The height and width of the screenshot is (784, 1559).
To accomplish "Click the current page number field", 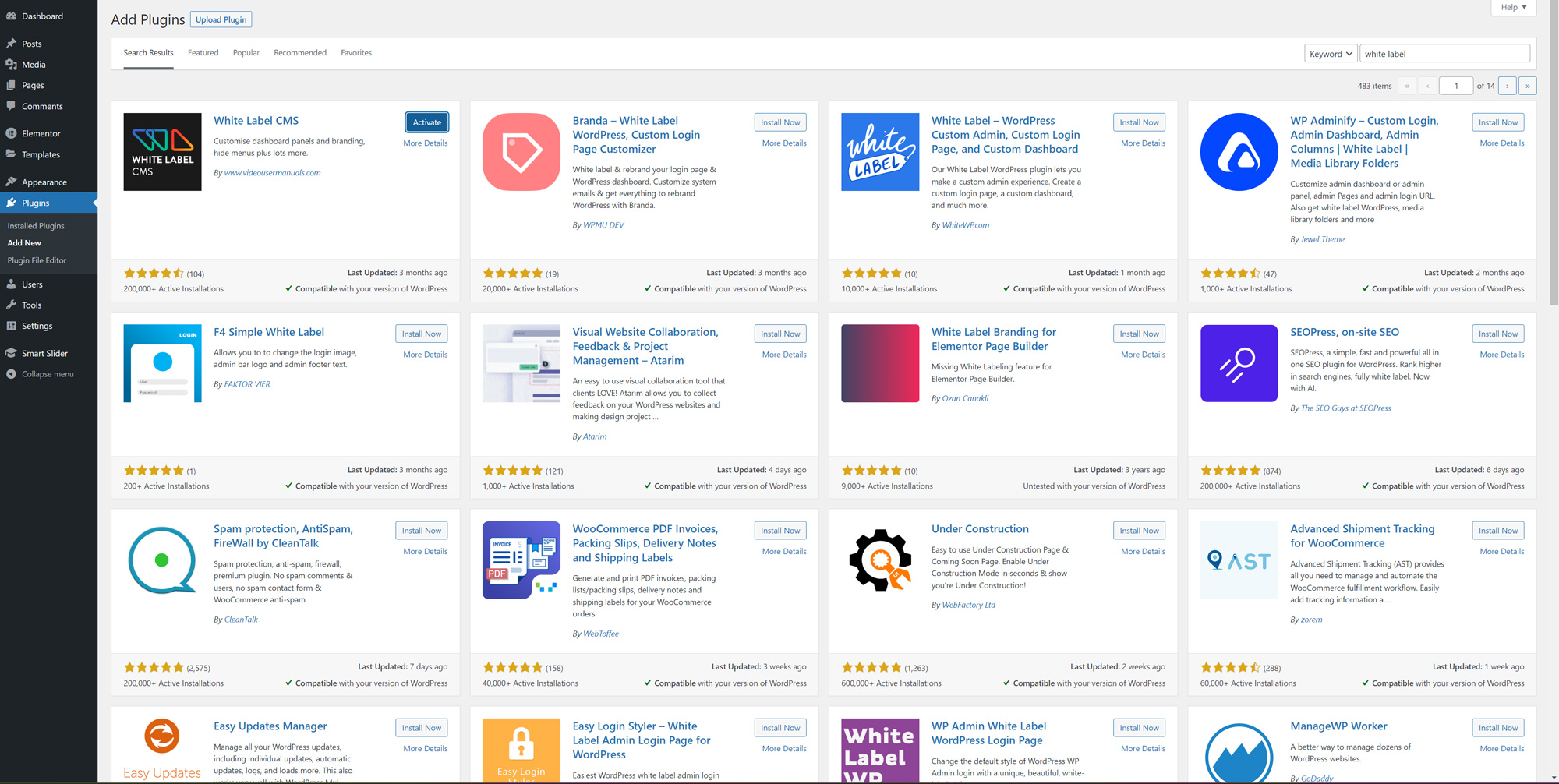I will (x=1456, y=86).
